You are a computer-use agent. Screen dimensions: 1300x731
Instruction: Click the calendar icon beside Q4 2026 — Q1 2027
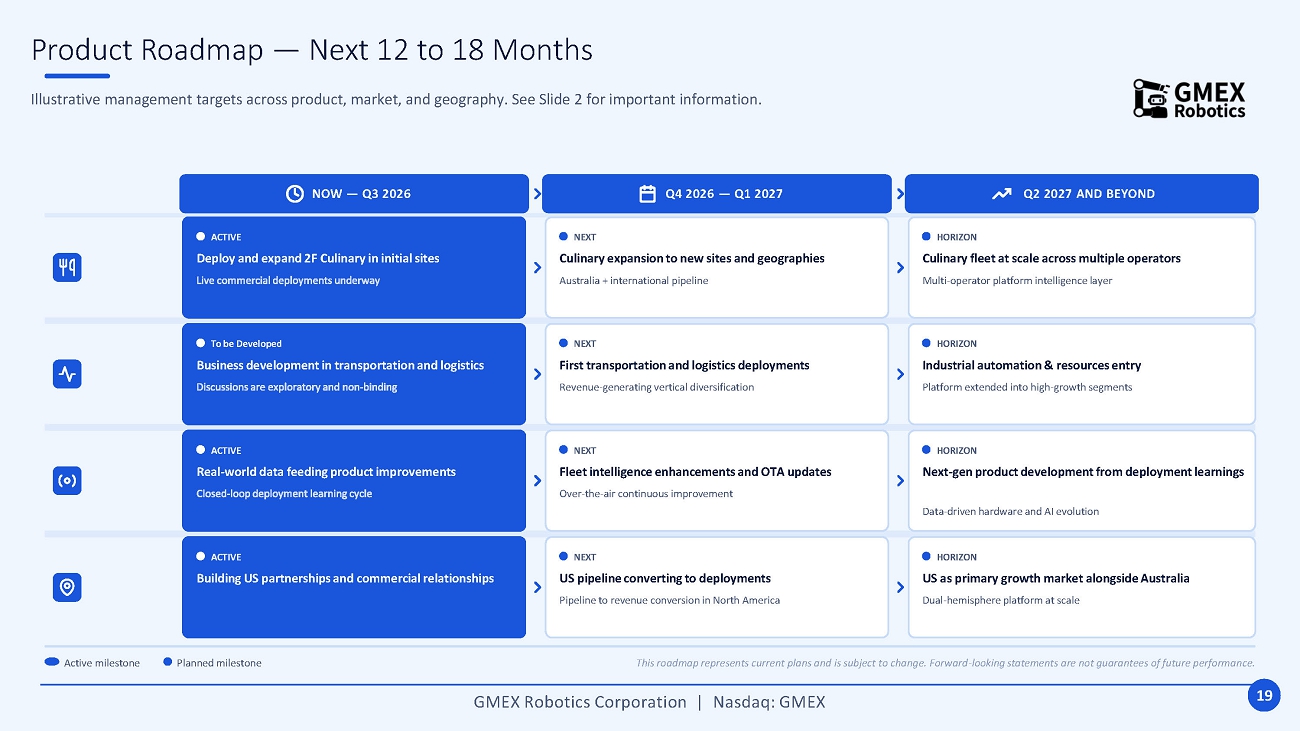(x=648, y=194)
